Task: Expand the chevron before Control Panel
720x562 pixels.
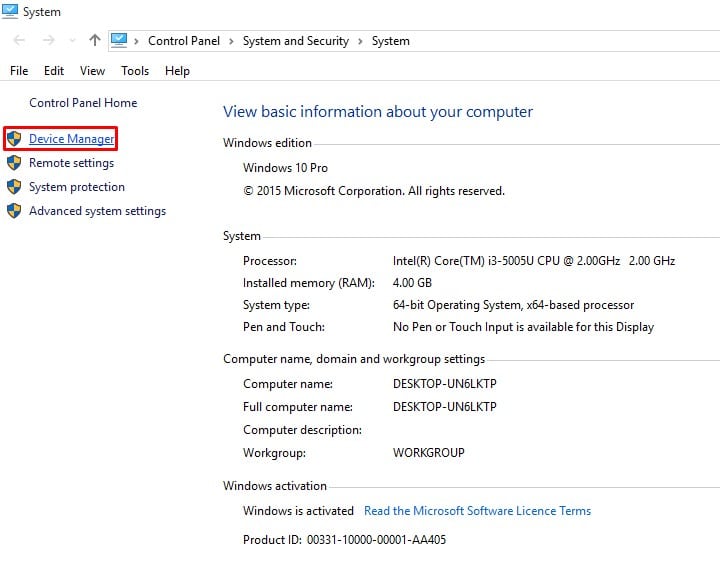Action: [136, 41]
